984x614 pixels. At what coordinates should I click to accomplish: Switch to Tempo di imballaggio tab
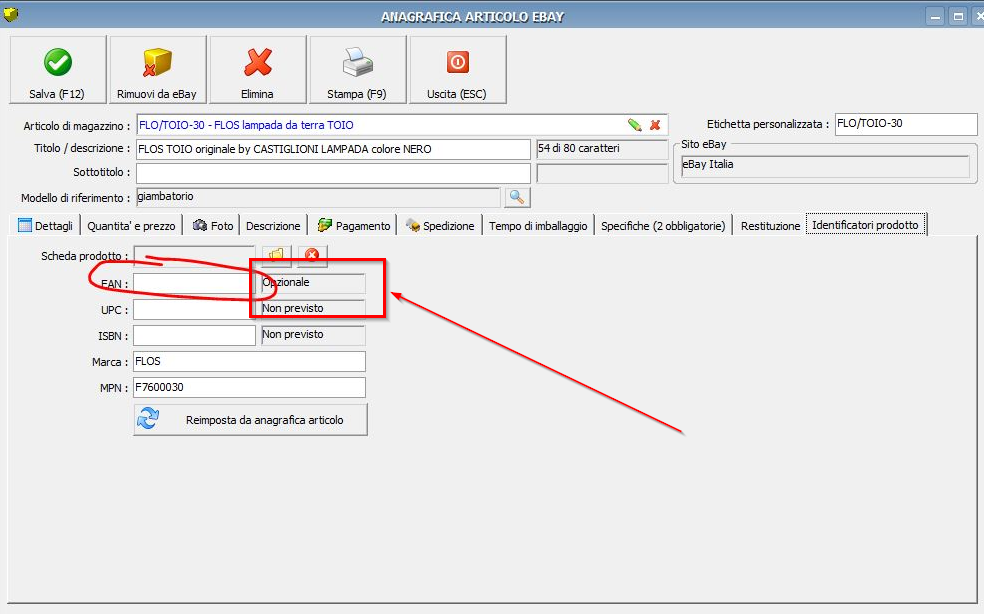(x=538, y=225)
